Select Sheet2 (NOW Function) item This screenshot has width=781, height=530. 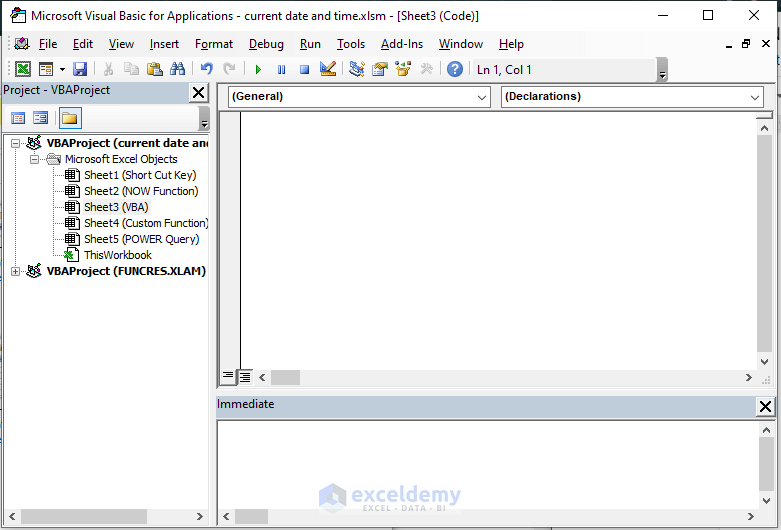coord(141,191)
